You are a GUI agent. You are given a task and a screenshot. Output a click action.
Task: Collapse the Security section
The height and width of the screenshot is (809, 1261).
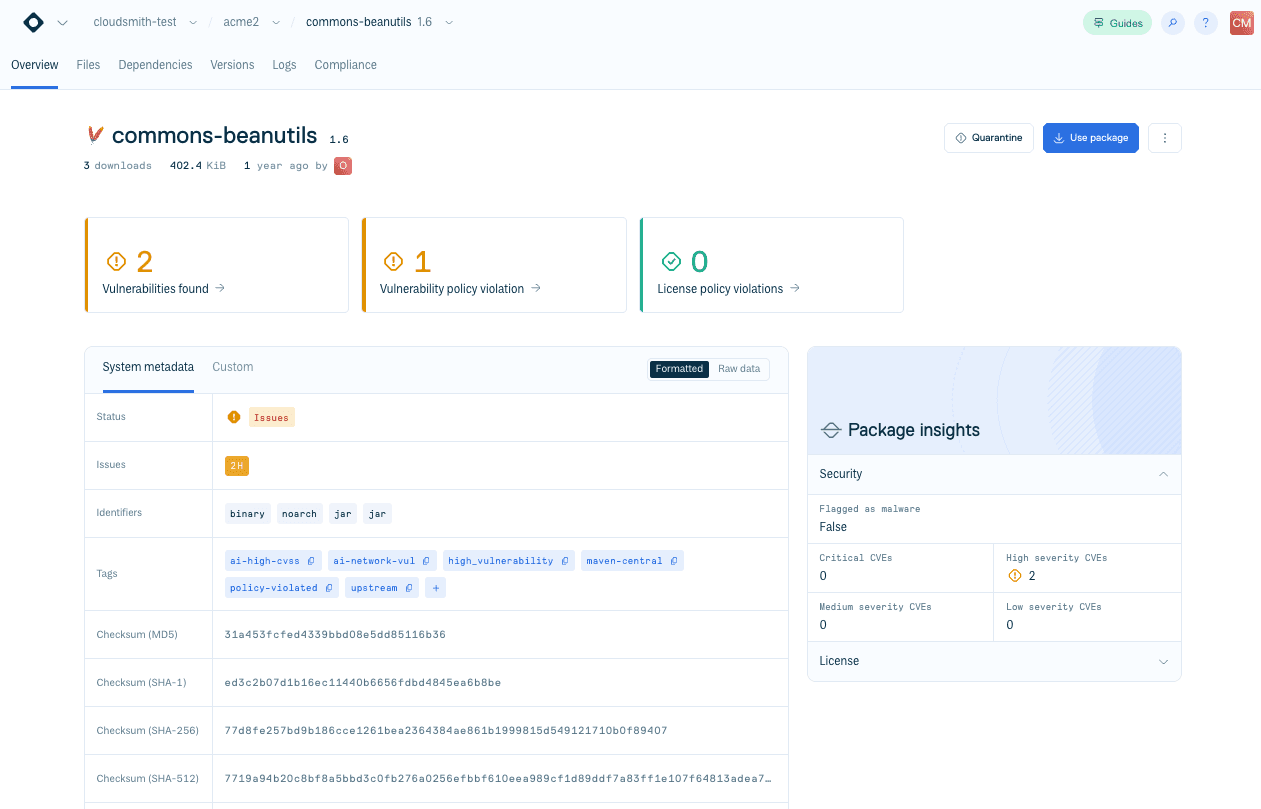click(x=1163, y=474)
